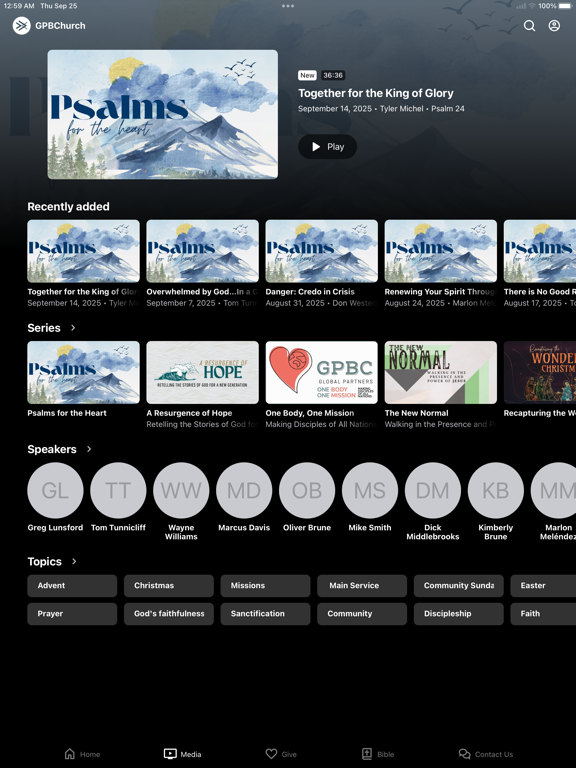Play Together for the King of Glory

[327, 146]
